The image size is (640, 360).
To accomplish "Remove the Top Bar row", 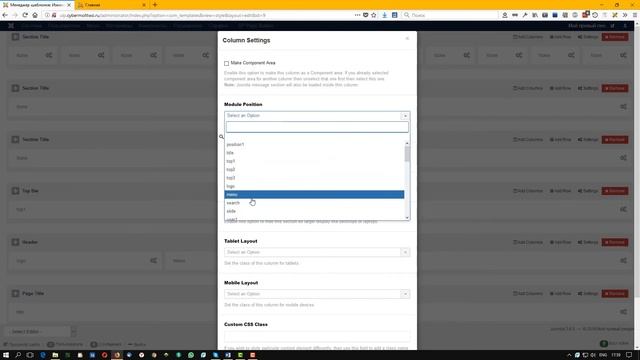I will pyautogui.click(x=615, y=191).
